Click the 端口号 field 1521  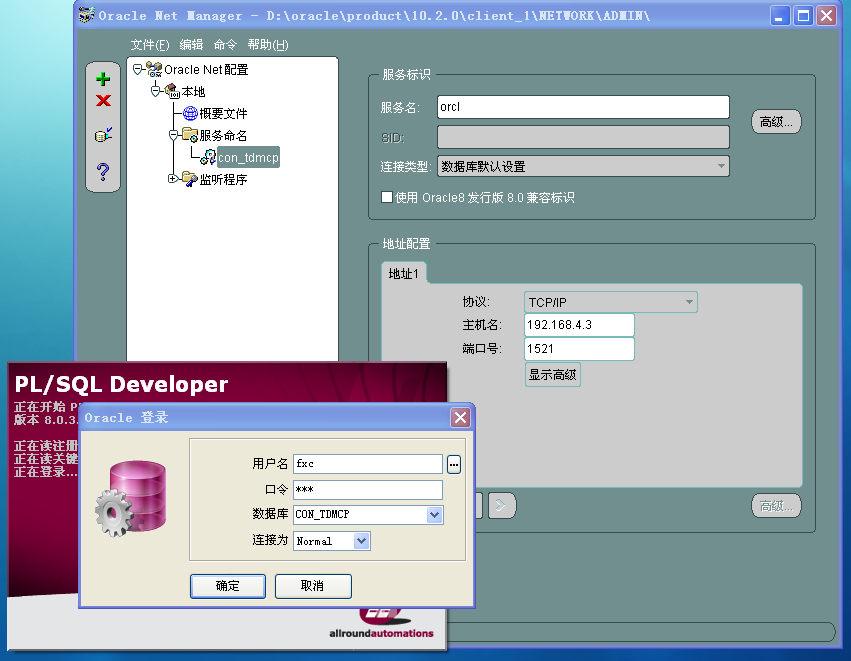(579, 348)
